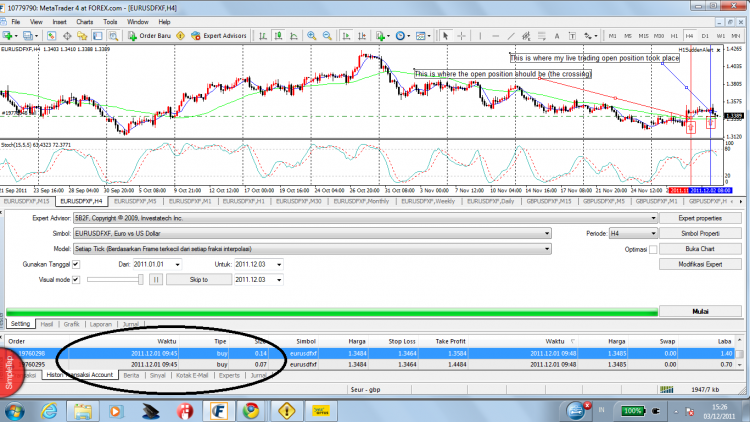Viewport: 750px width, 422px height.
Task: Switch chart to line chart icon
Action: click(294, 36)
